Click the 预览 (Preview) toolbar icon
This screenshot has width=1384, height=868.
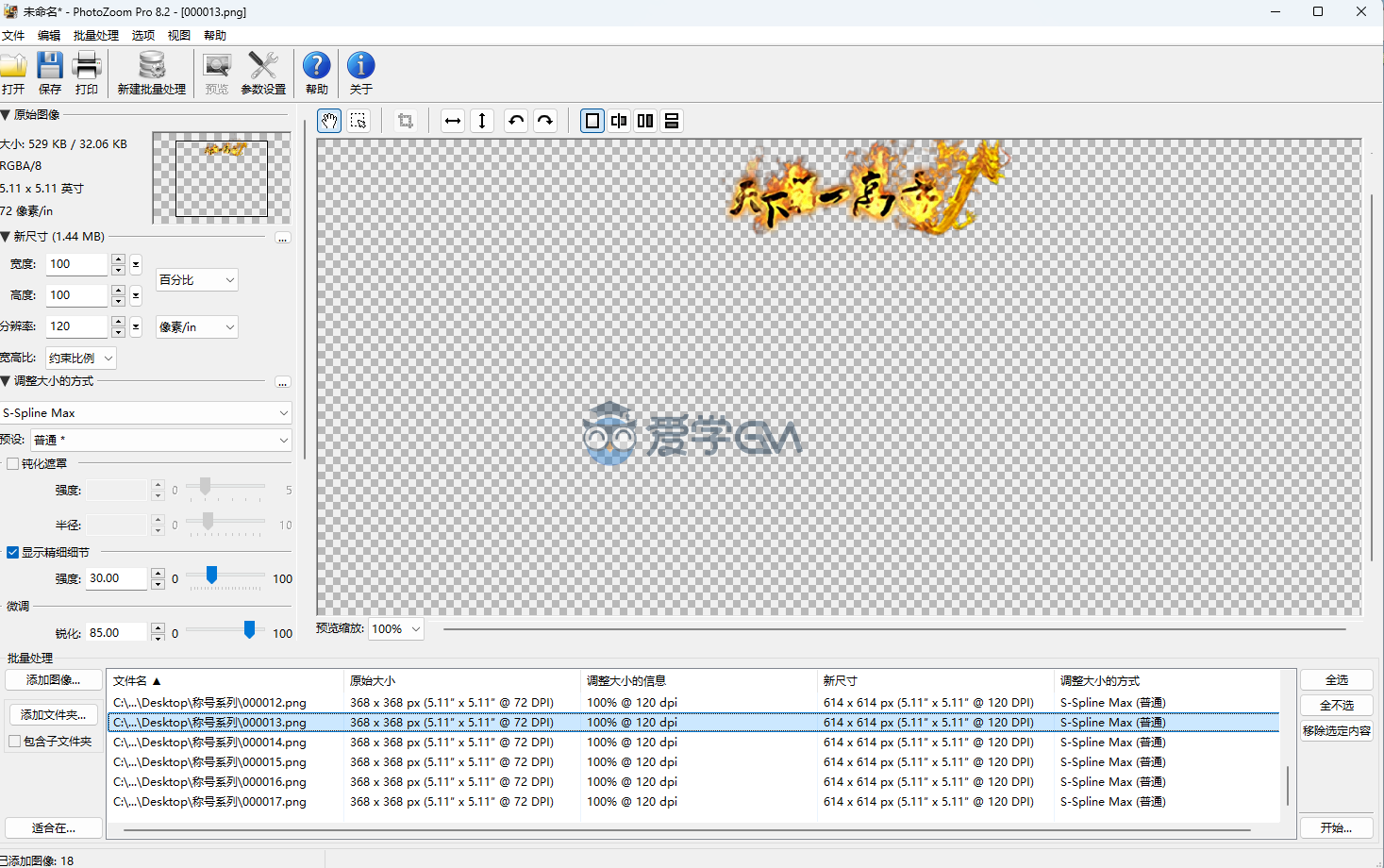pyautogui.click(x=217, y=66)
